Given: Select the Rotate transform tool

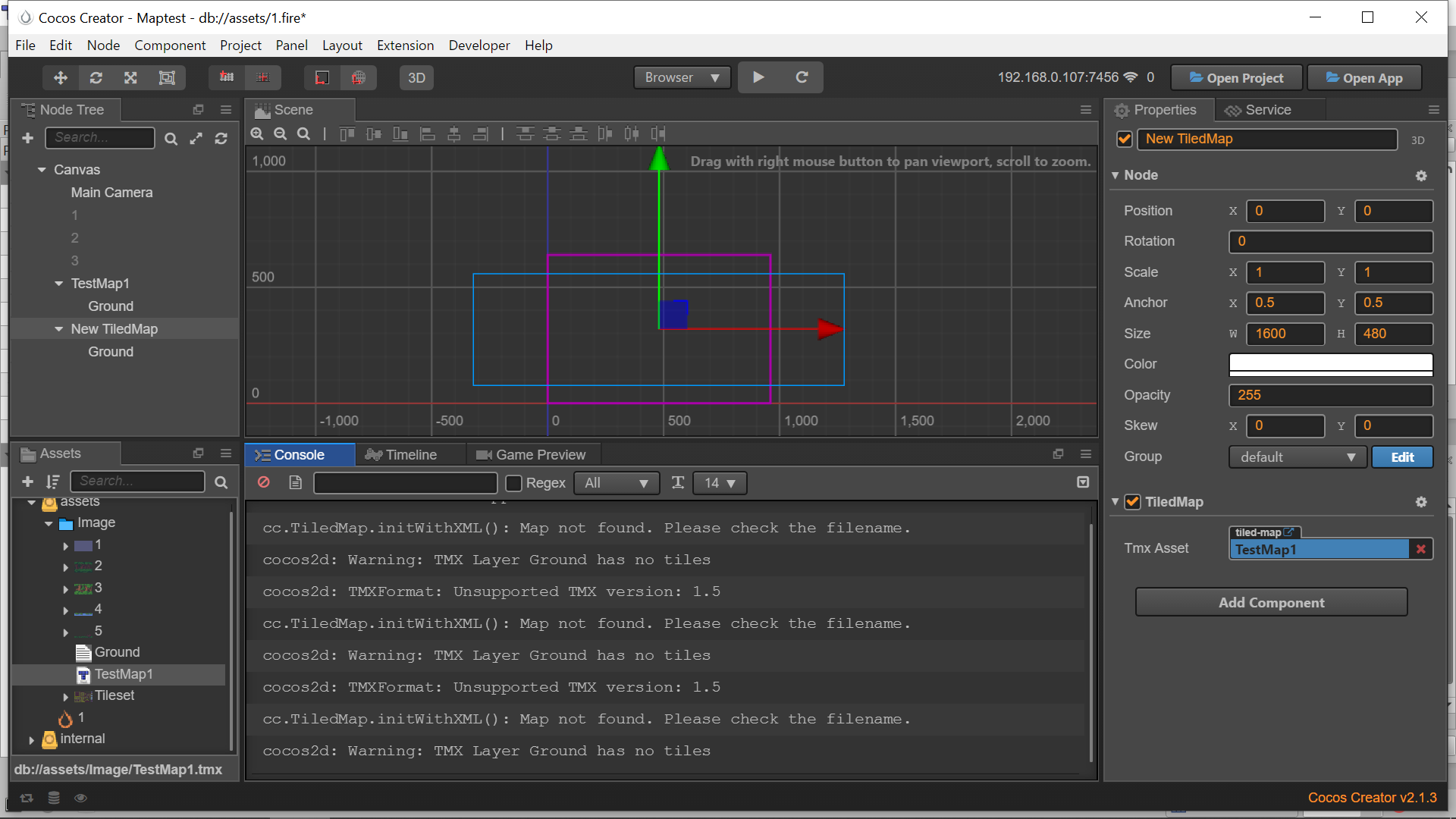Looking at the screenshot, I should [96, 77].
